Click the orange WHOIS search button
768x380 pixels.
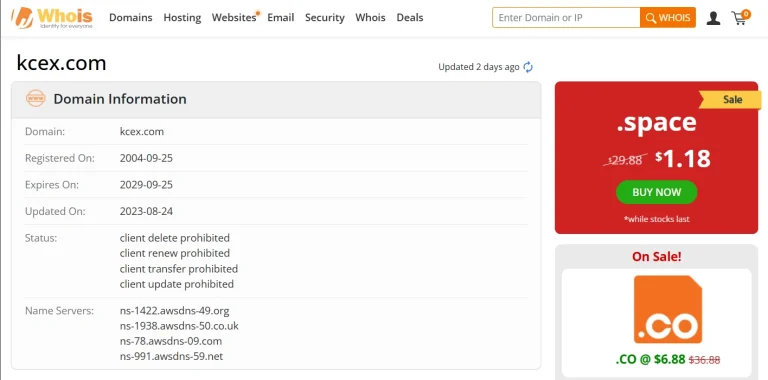(x=668, y=18)
